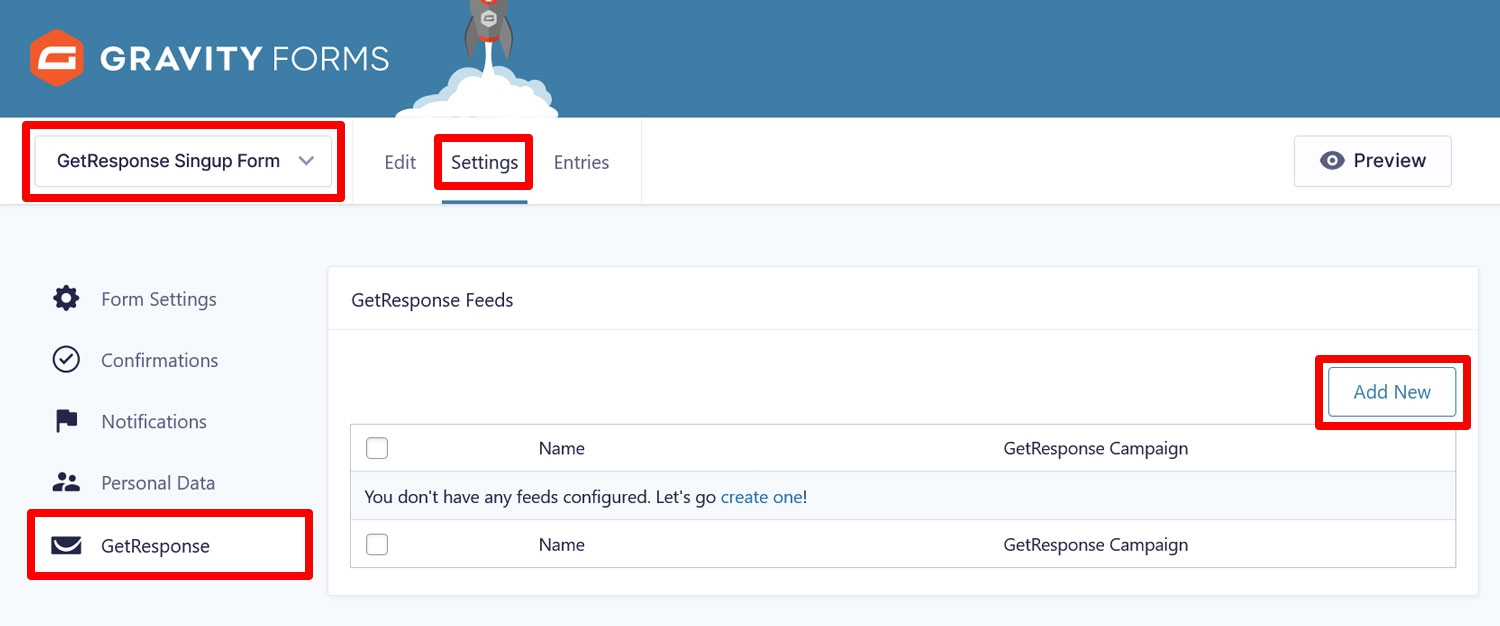1500x626 pixels.
Task: Click the GetResponse Feeds panel title
Action: click(432, 300)
